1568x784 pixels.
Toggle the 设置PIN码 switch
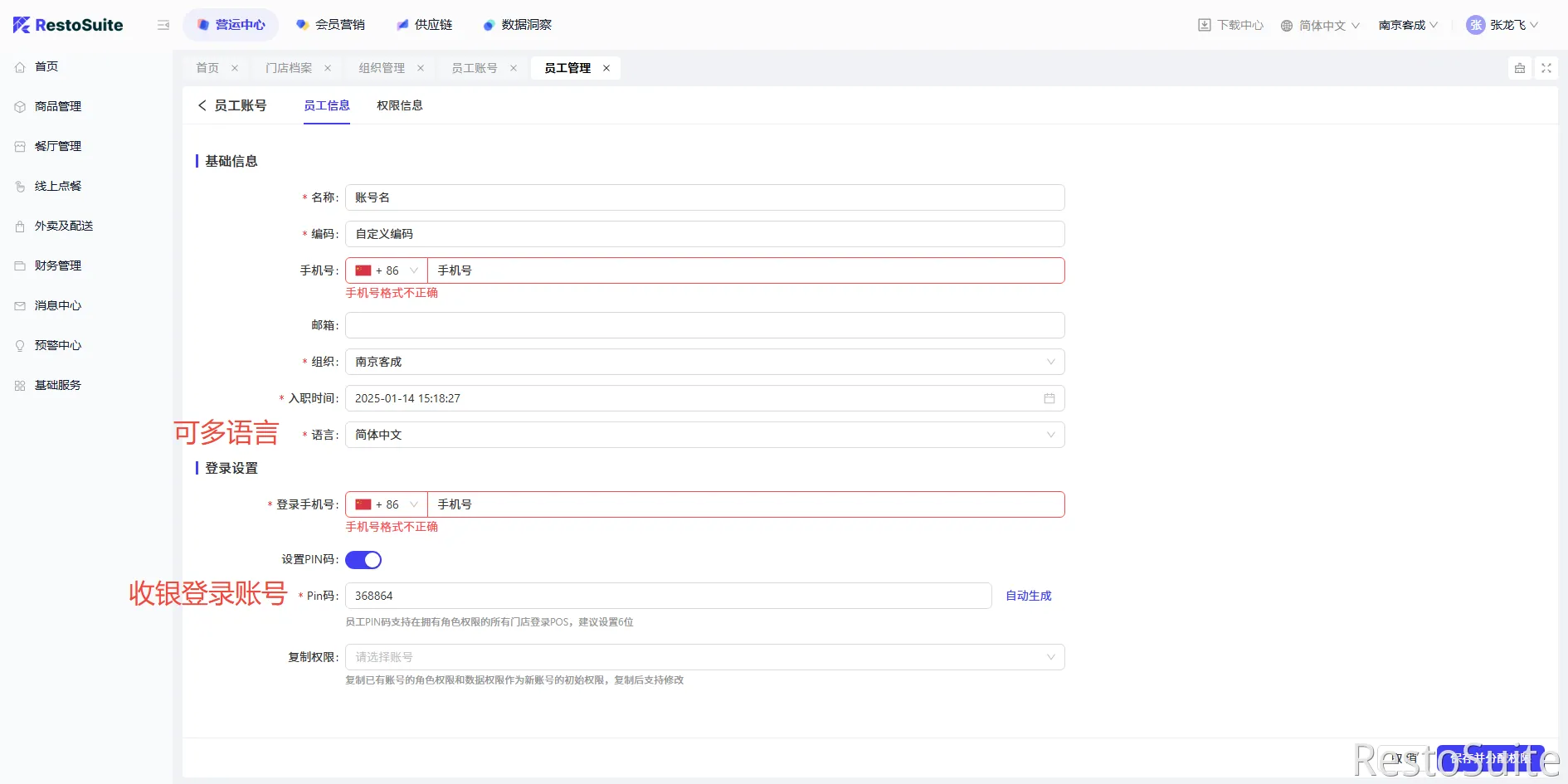pyautogui.click(x=363, y=560)
